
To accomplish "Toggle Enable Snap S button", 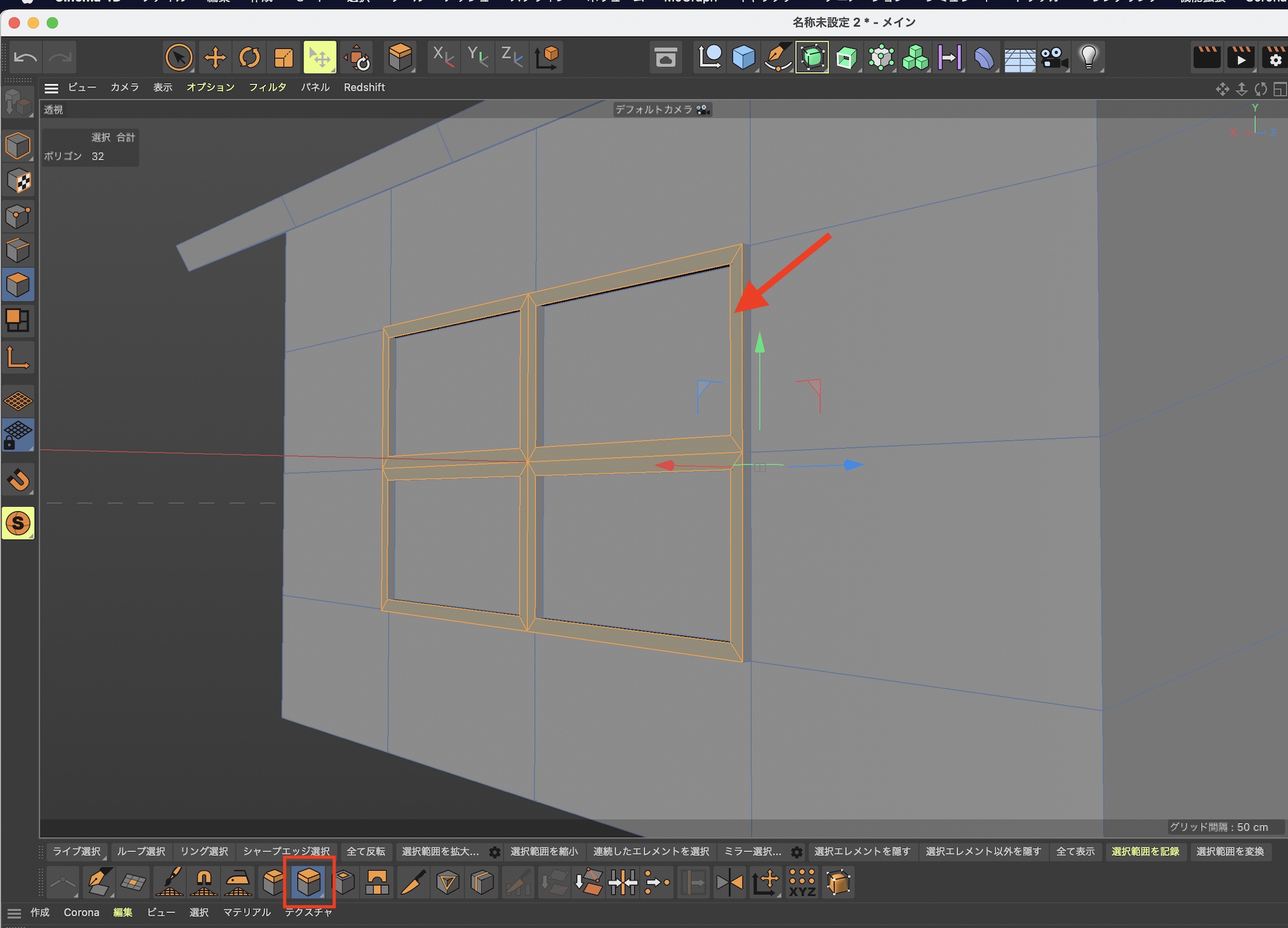I will pos(18,523).
